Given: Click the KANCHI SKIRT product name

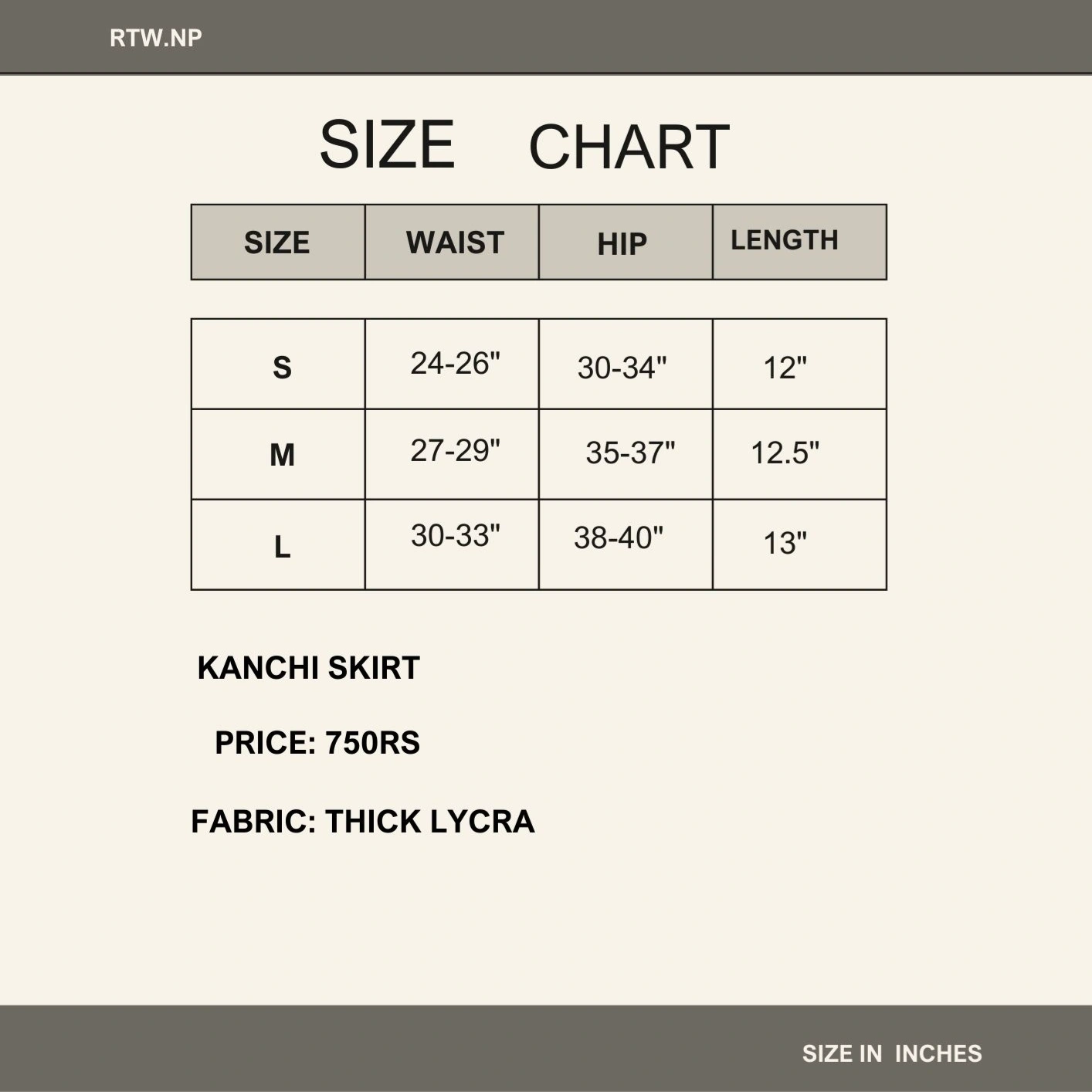Looking at the screenshot, I should (x=308, y=668).
